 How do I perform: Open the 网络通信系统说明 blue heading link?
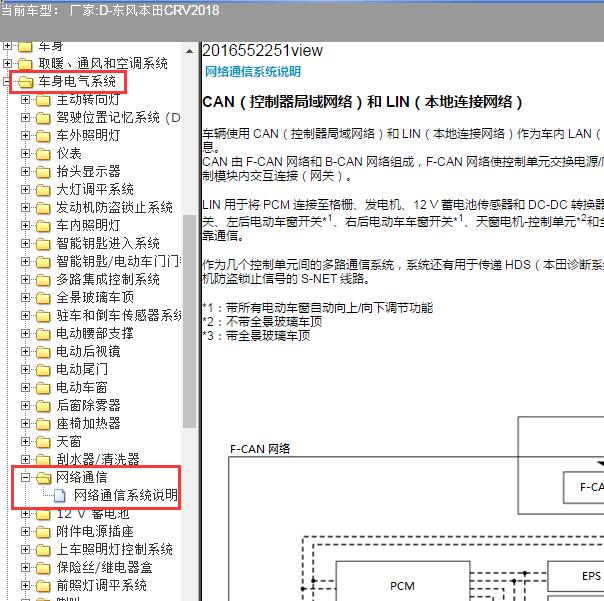253,72
